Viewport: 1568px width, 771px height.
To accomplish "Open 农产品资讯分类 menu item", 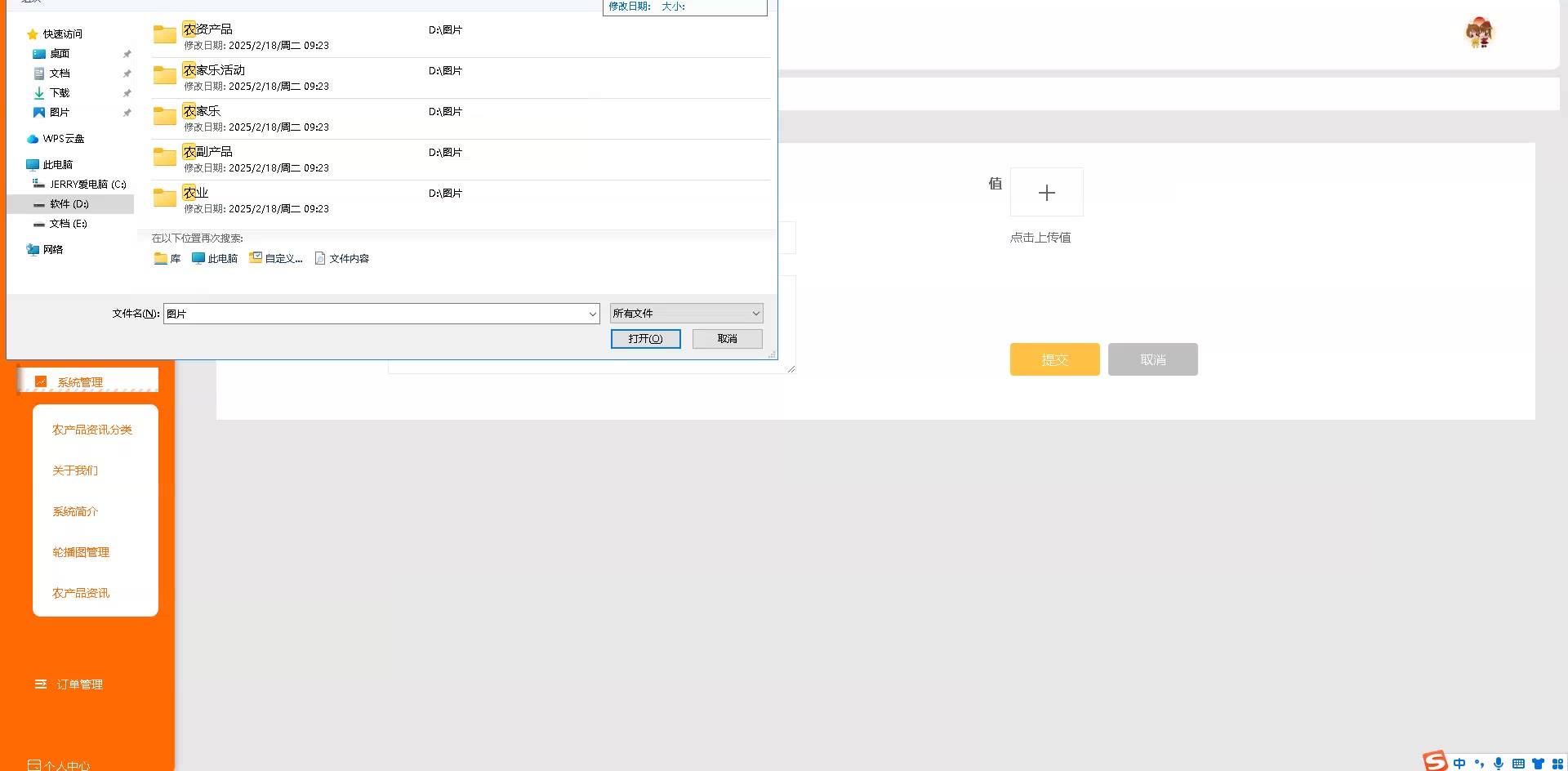I will pyautogui.click(x=92, y=430).
